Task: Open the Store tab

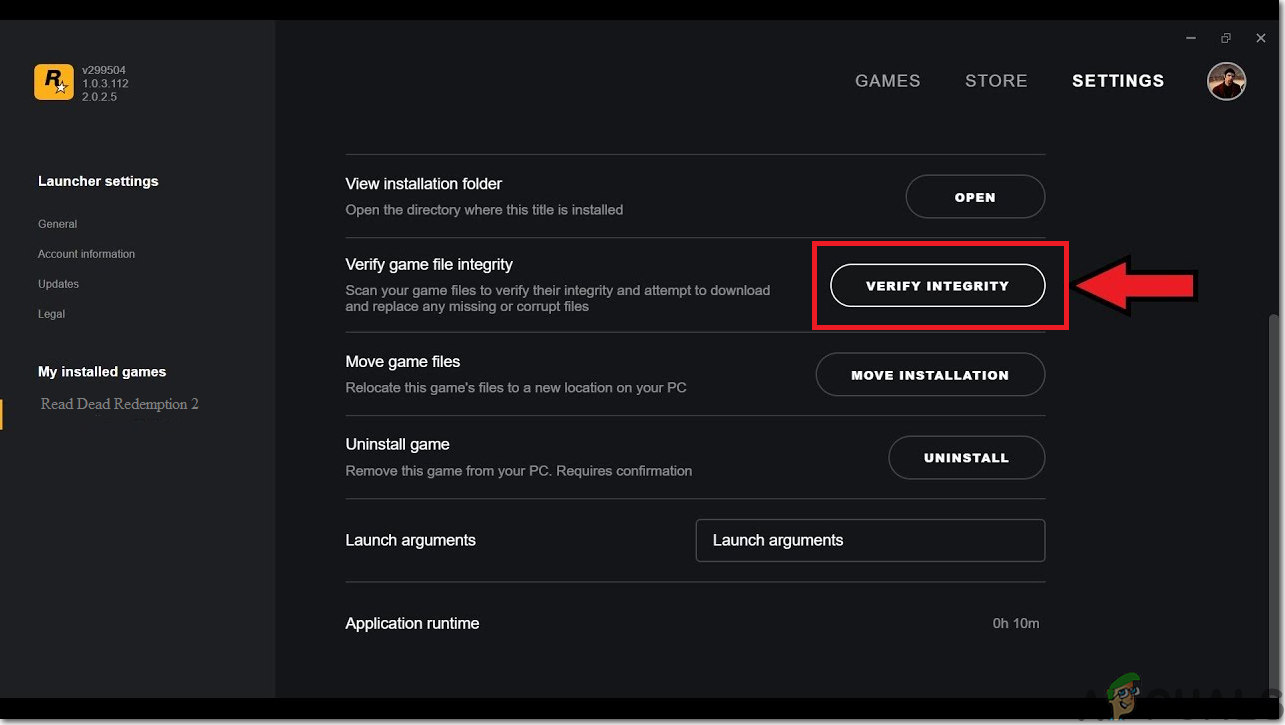Action: click(x=996, y=81)
